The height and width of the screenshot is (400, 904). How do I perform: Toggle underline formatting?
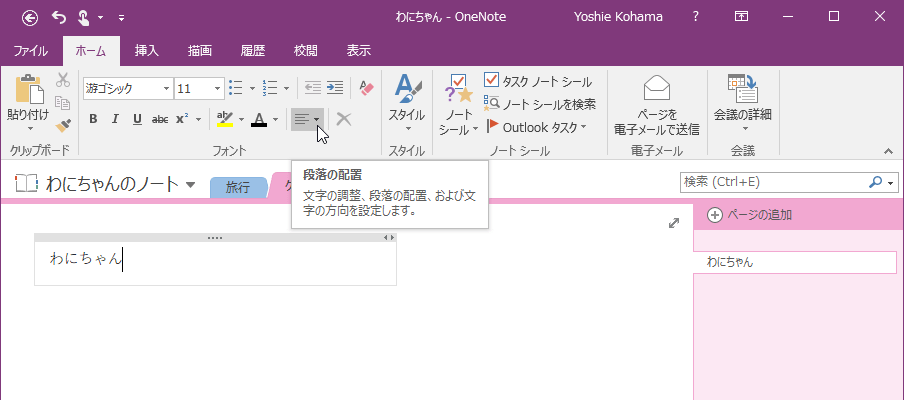click(x=137, y=119)
